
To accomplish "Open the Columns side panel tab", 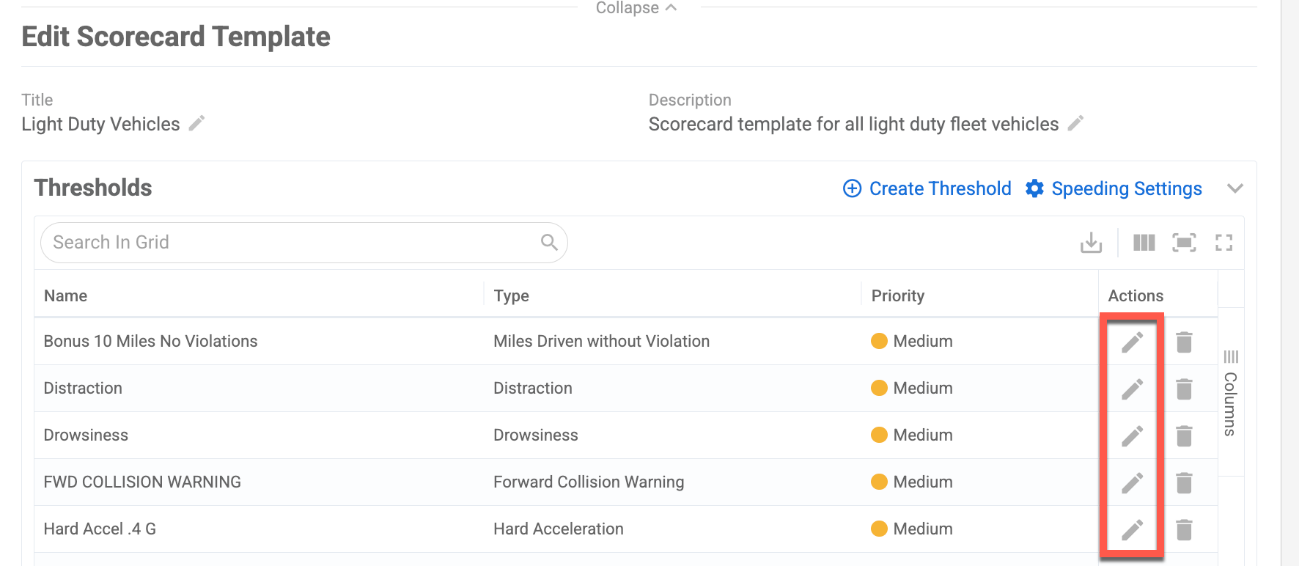I will (1231, 392).
